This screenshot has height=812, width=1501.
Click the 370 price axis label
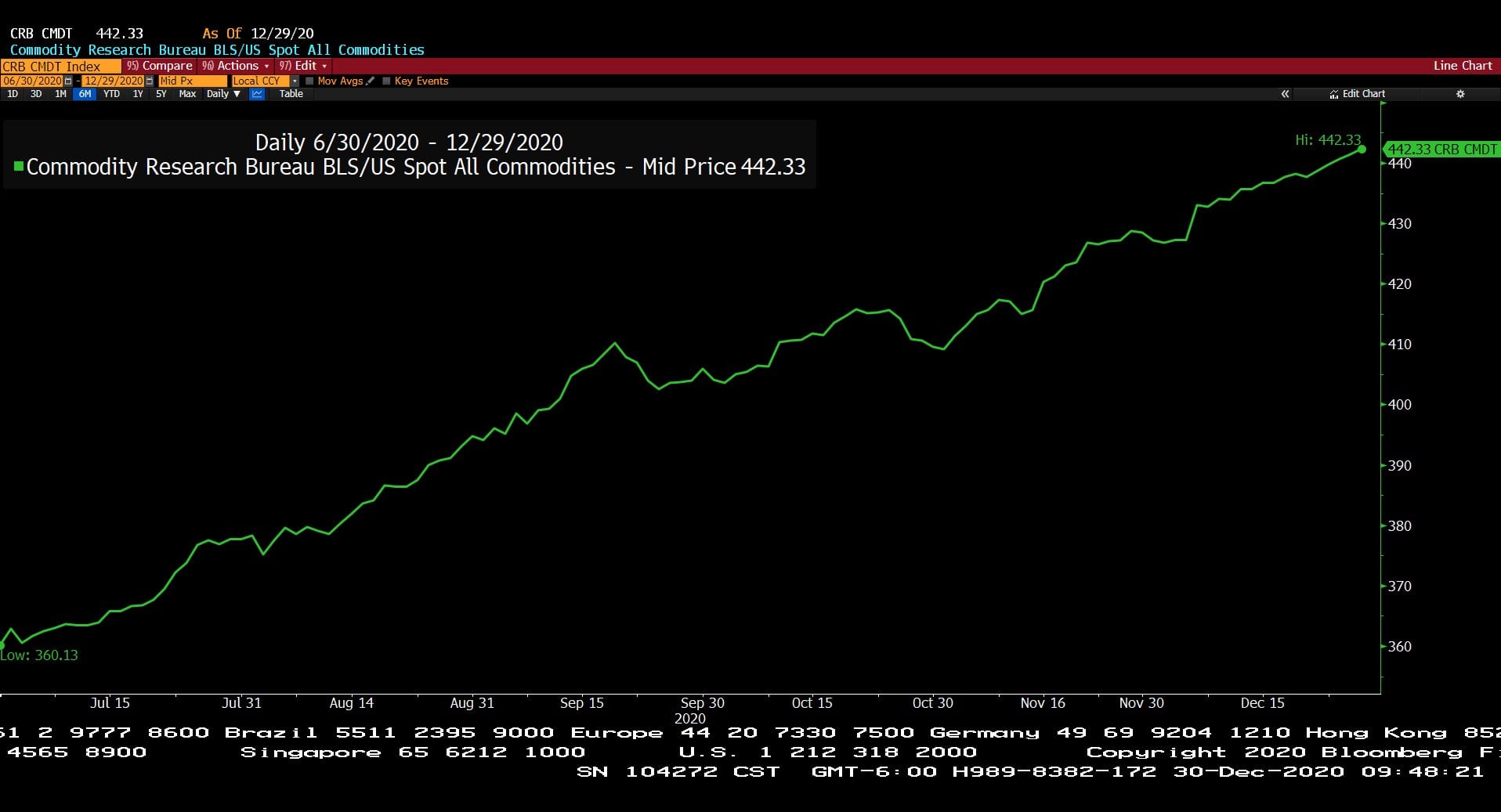[x=1400, y=586]
